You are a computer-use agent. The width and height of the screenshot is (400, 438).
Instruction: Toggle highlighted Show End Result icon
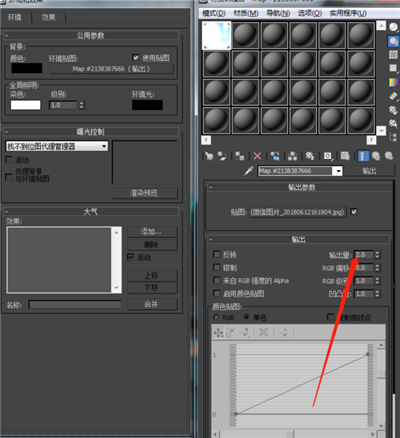pos(363,156)
